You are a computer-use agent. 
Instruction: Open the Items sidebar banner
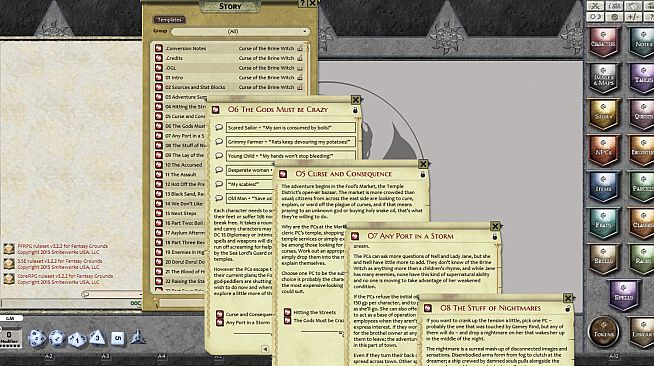click(x=603, y=187)
